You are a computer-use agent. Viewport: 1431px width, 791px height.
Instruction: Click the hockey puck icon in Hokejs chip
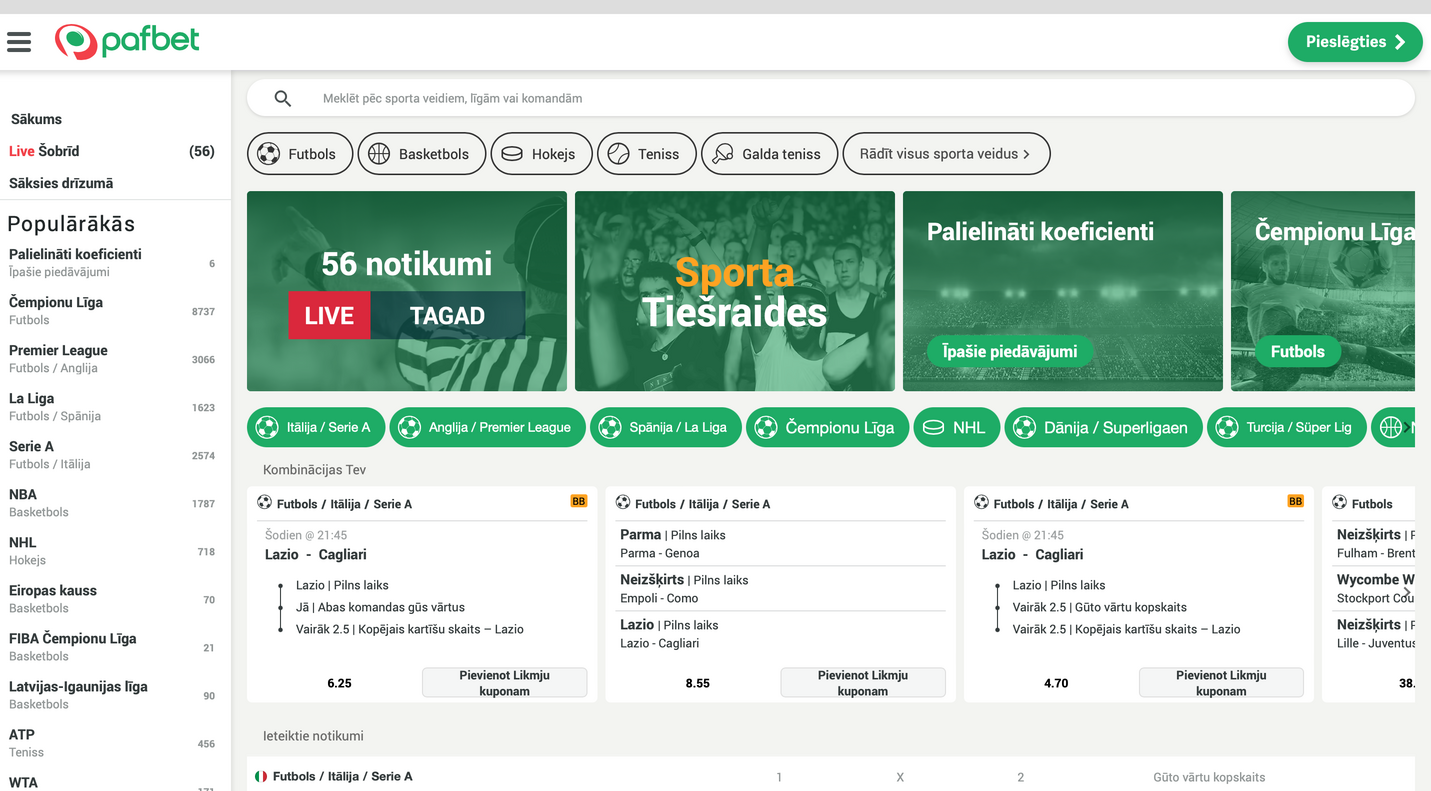coord(512,154)
